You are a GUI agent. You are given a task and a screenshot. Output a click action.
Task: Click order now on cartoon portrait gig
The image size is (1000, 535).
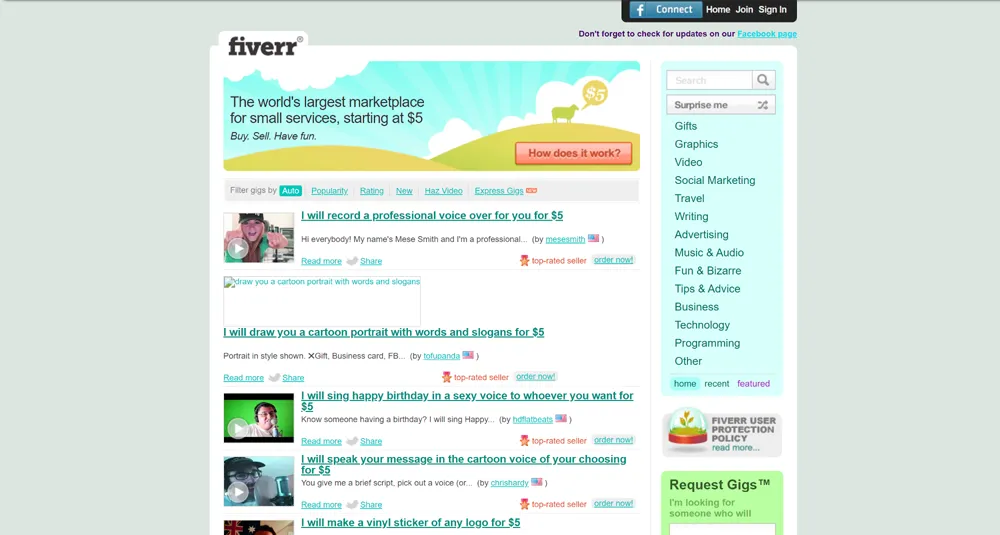pyautogui.click(x=536, y=377)
